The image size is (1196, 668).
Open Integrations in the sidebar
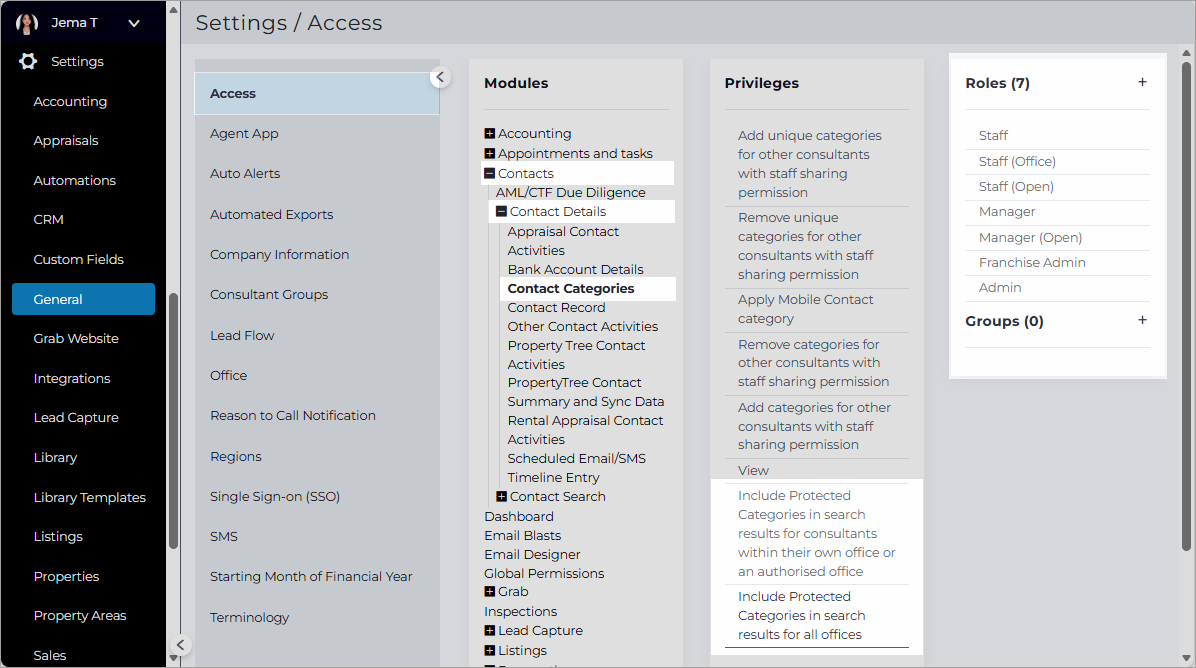[x=72, y=378]
